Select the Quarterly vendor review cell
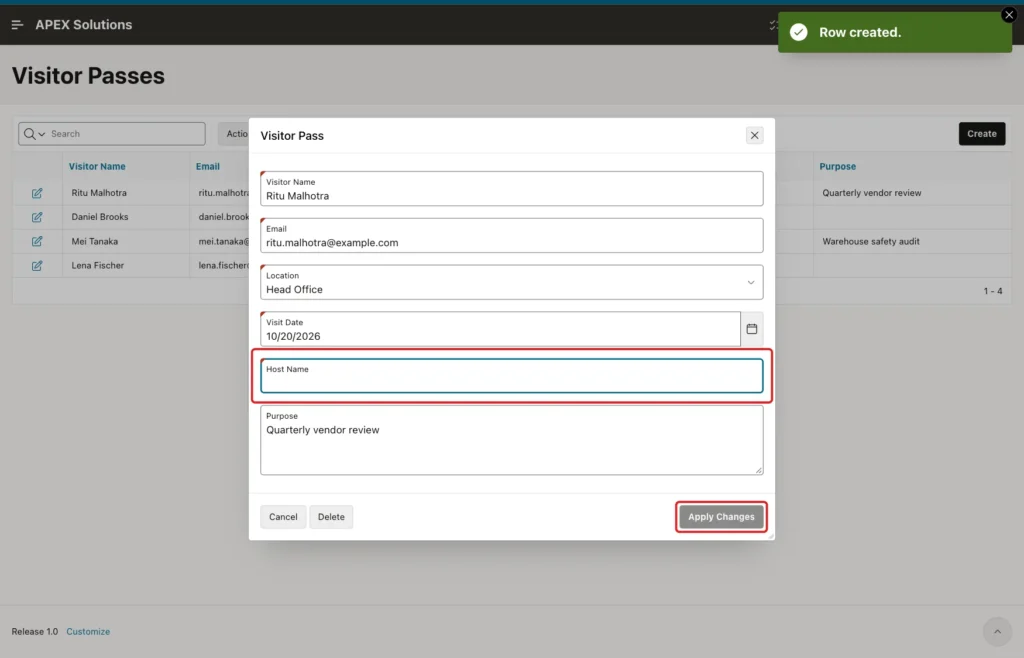 872,193
